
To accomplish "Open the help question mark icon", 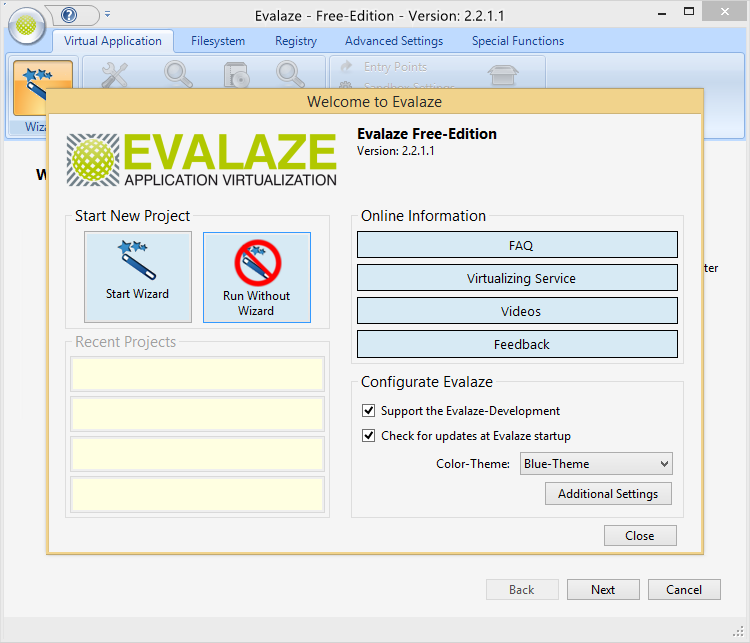I will (x=69, y=15).
